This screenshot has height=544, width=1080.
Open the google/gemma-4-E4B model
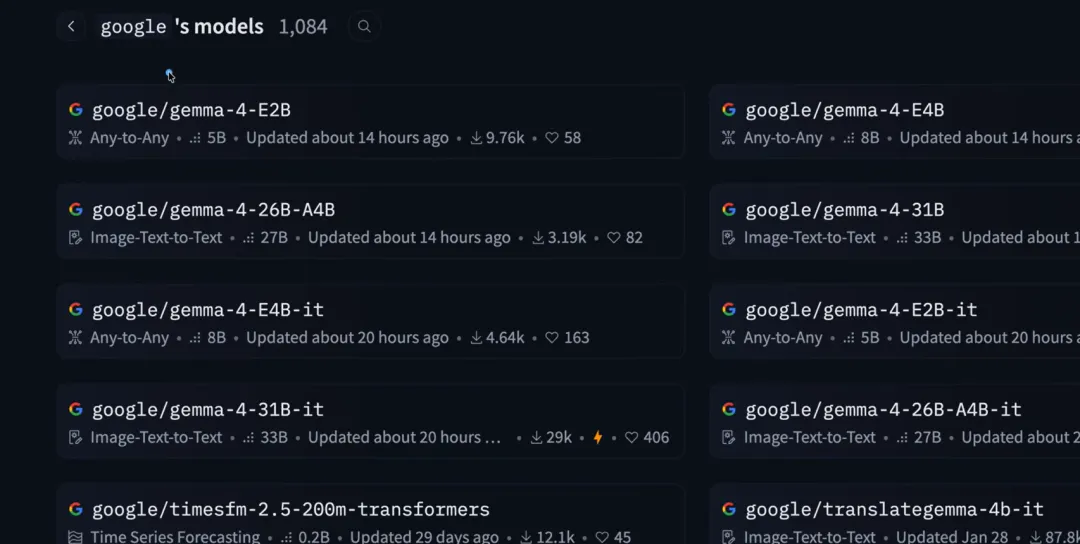tap(844, 110)
